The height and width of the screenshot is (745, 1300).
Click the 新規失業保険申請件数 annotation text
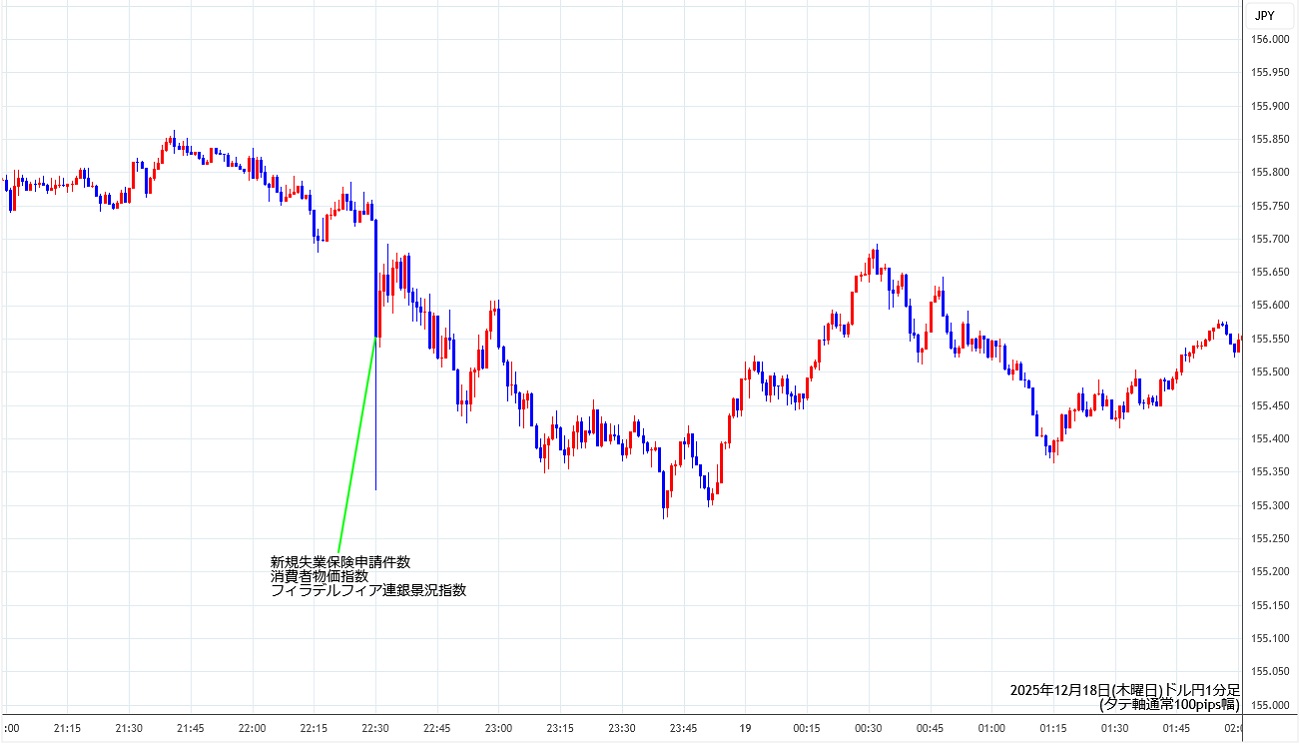pos(340,562)
